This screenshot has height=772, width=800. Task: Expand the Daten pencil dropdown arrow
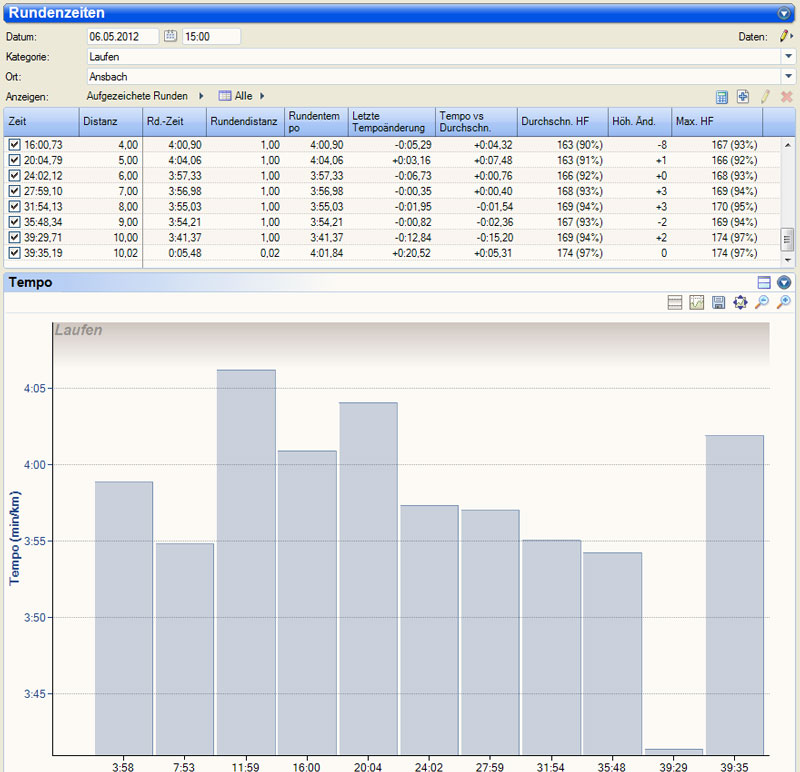[x=791, y=36]
